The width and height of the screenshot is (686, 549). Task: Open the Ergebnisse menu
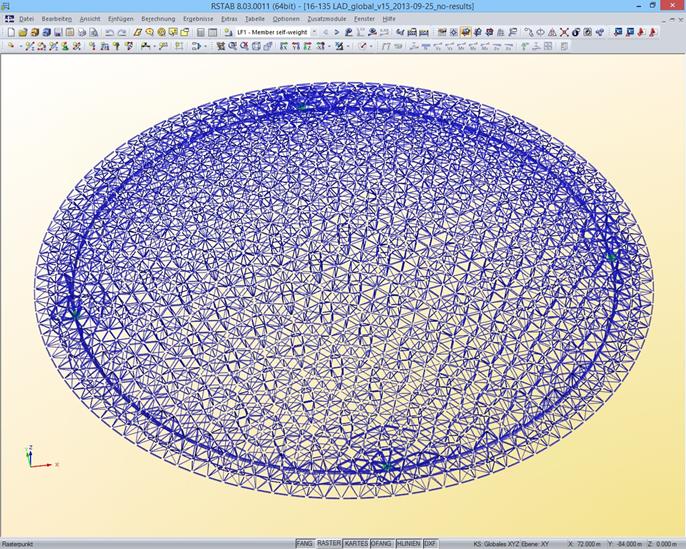pos(198,19)
